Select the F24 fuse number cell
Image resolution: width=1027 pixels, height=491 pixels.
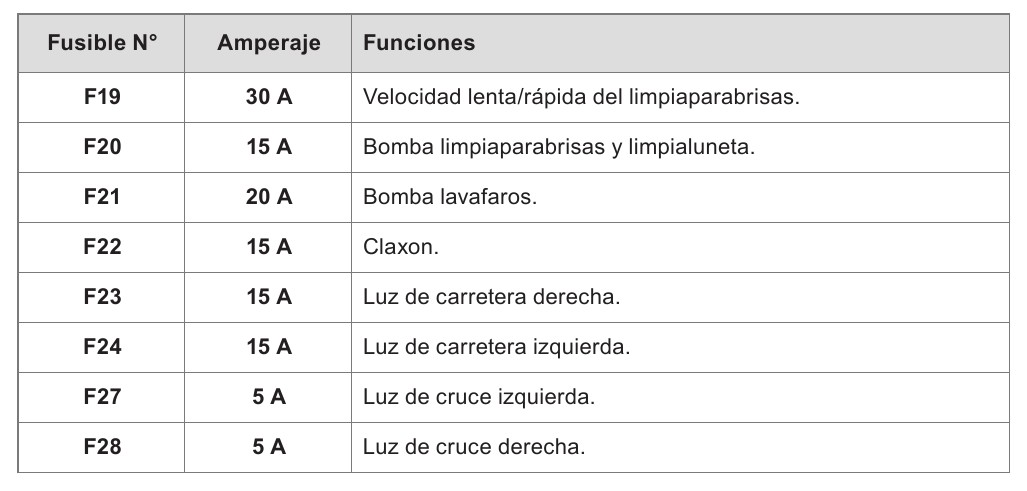pyautogui.click(x=101, y=348)
